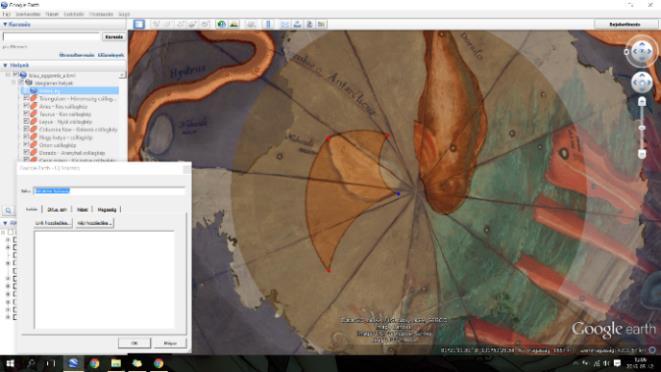Collapse the Helyek places panel

[x=5, y=65]
